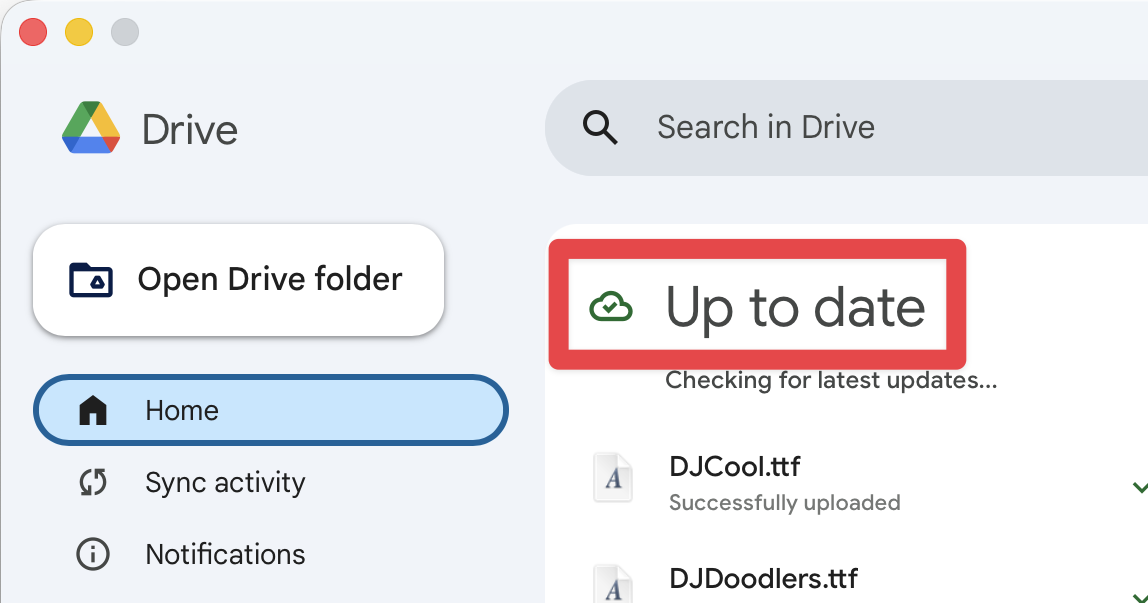Go to Notifications in the sidebar
Screen dimensions: 1148x603
[x=225, y=554]
